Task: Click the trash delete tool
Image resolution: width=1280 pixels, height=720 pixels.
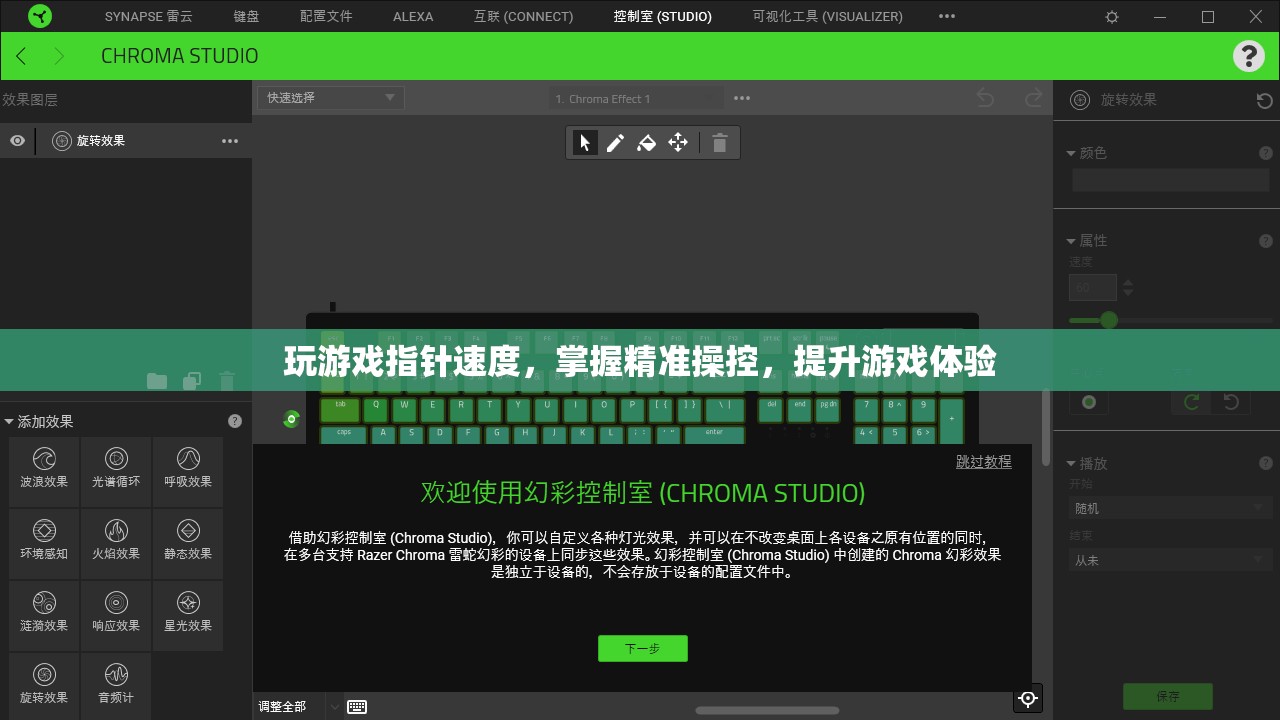Action: click(719, 143)
